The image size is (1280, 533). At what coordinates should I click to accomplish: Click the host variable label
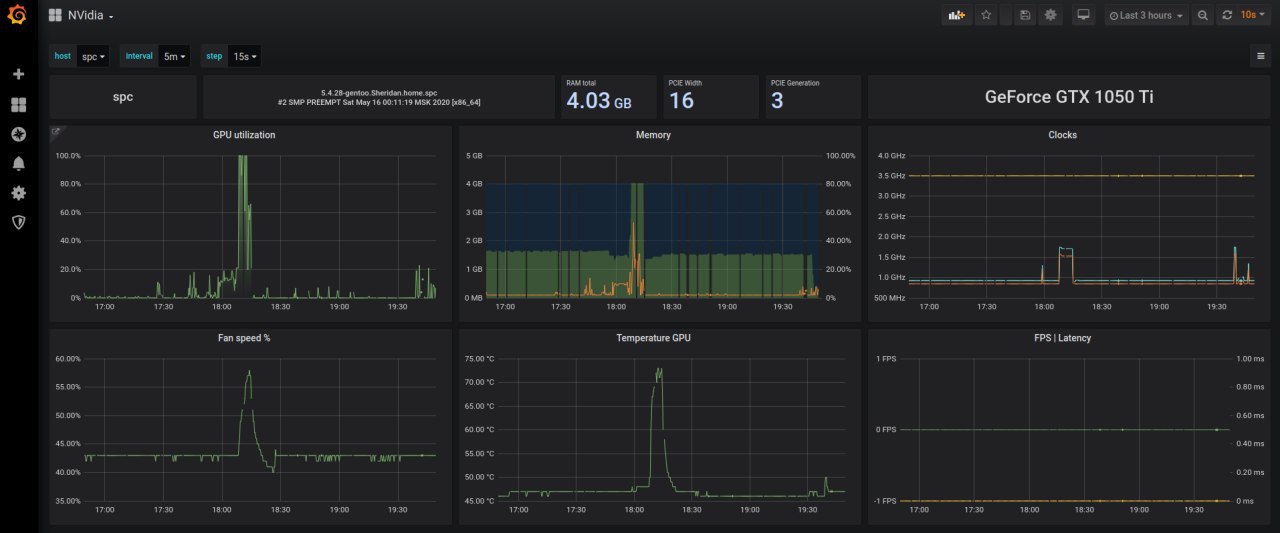pyautogui.click(x=63, y=56)
